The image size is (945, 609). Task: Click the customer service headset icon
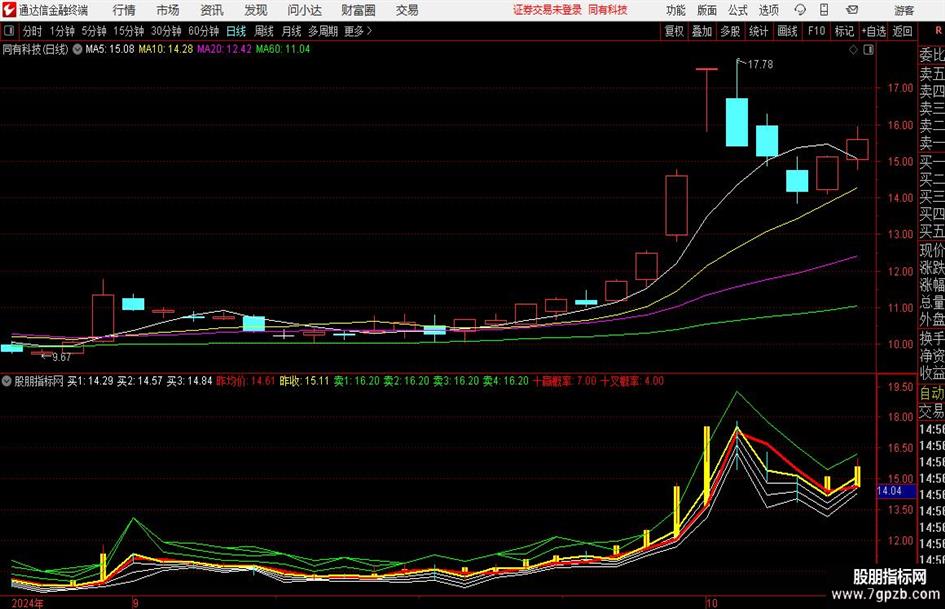point(800,10)
